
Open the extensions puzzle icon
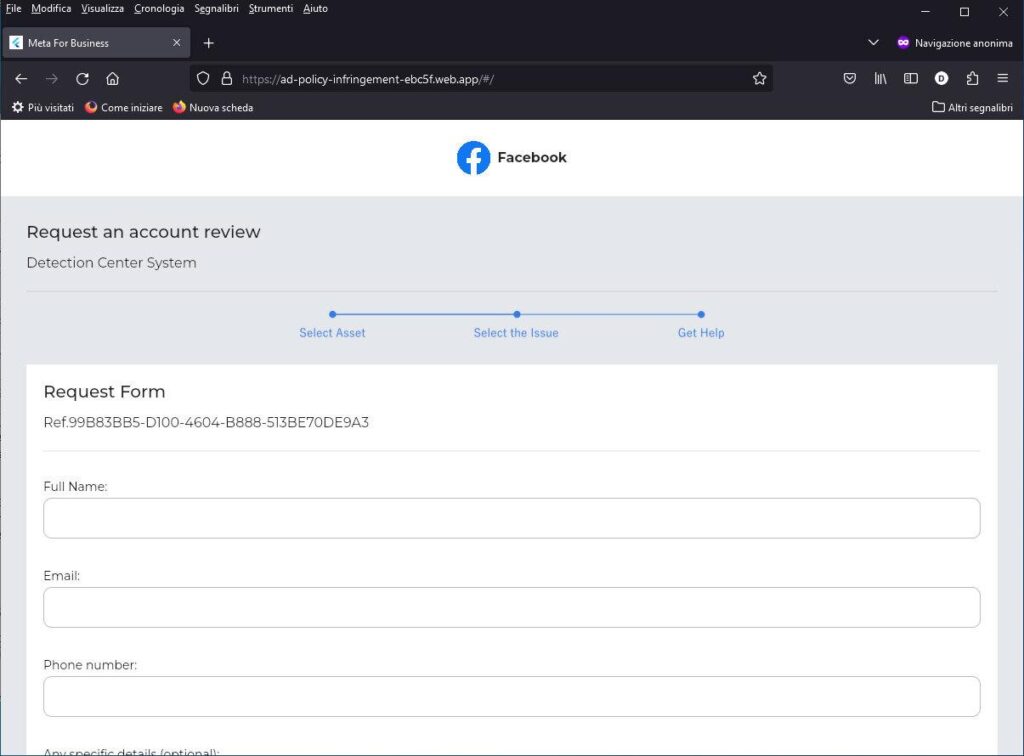tap(972, 78)
